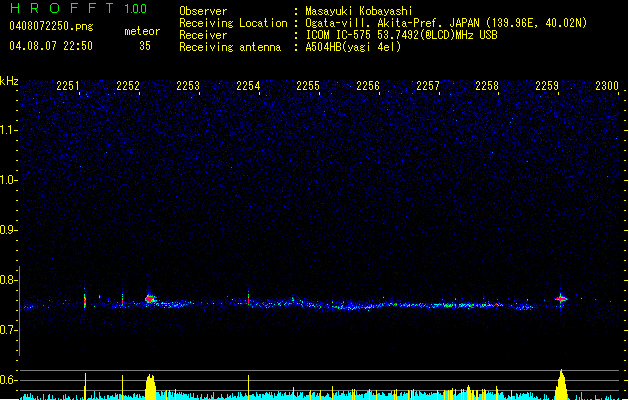Click the 2251 time axis label
This screenshot has width=629, height=400.
[x=68, y=86]
